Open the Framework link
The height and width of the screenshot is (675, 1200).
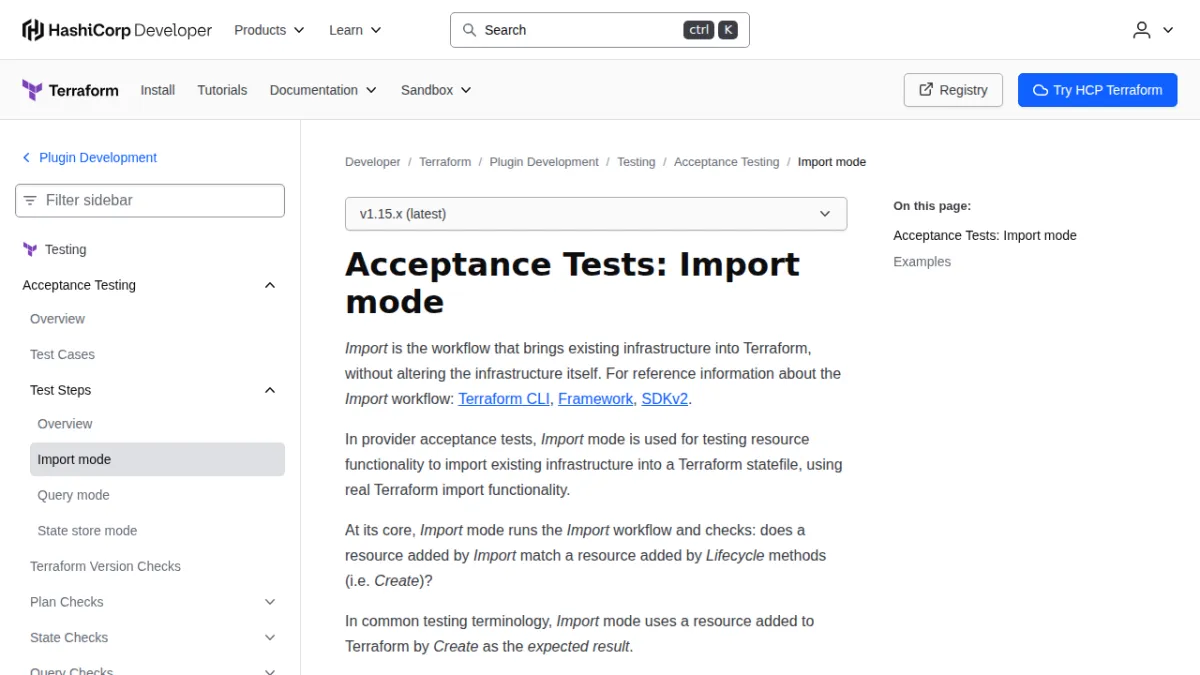pyautogui.click(x=596, y=399)
